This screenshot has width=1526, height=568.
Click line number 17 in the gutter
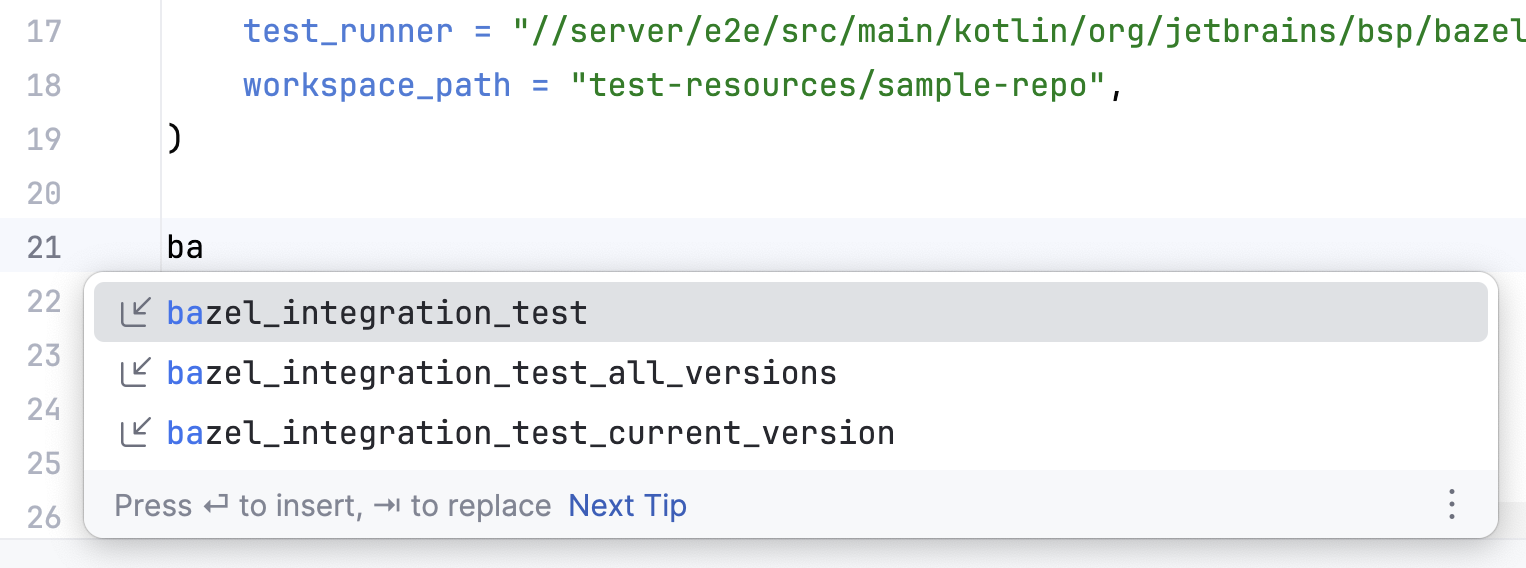[45, 31]
